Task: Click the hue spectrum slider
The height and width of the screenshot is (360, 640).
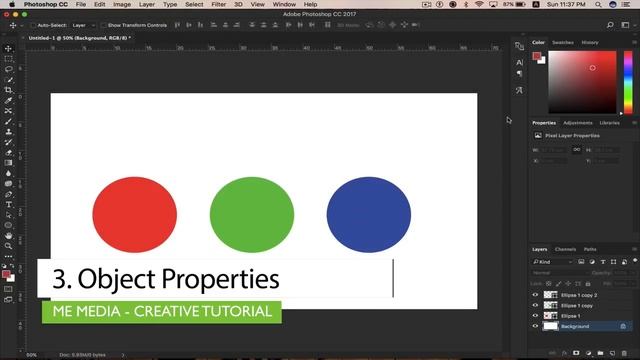Action: pyautogui.click(x=628, y=82)
